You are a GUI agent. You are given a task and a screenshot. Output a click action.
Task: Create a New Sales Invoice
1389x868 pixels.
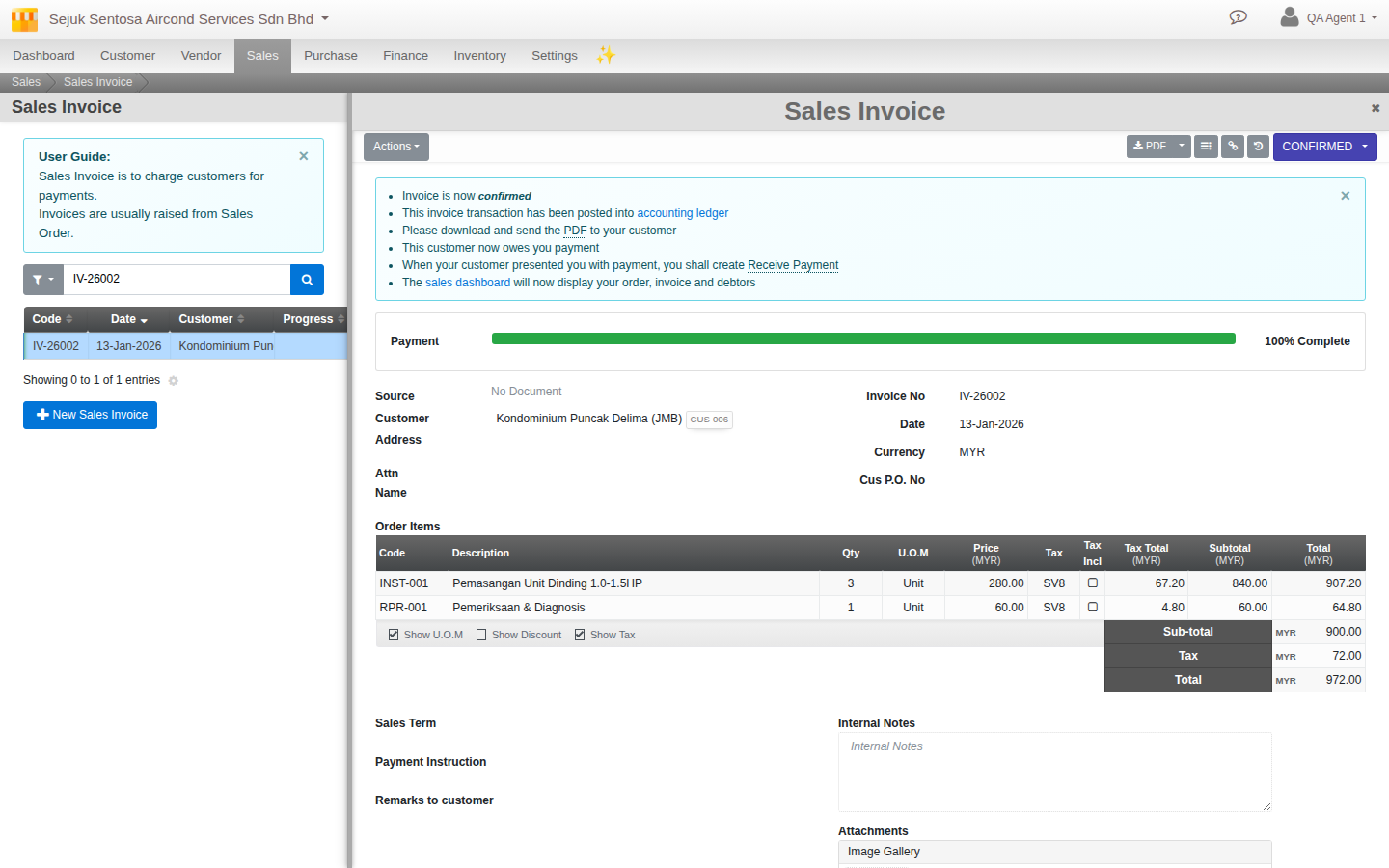(90, 415)
